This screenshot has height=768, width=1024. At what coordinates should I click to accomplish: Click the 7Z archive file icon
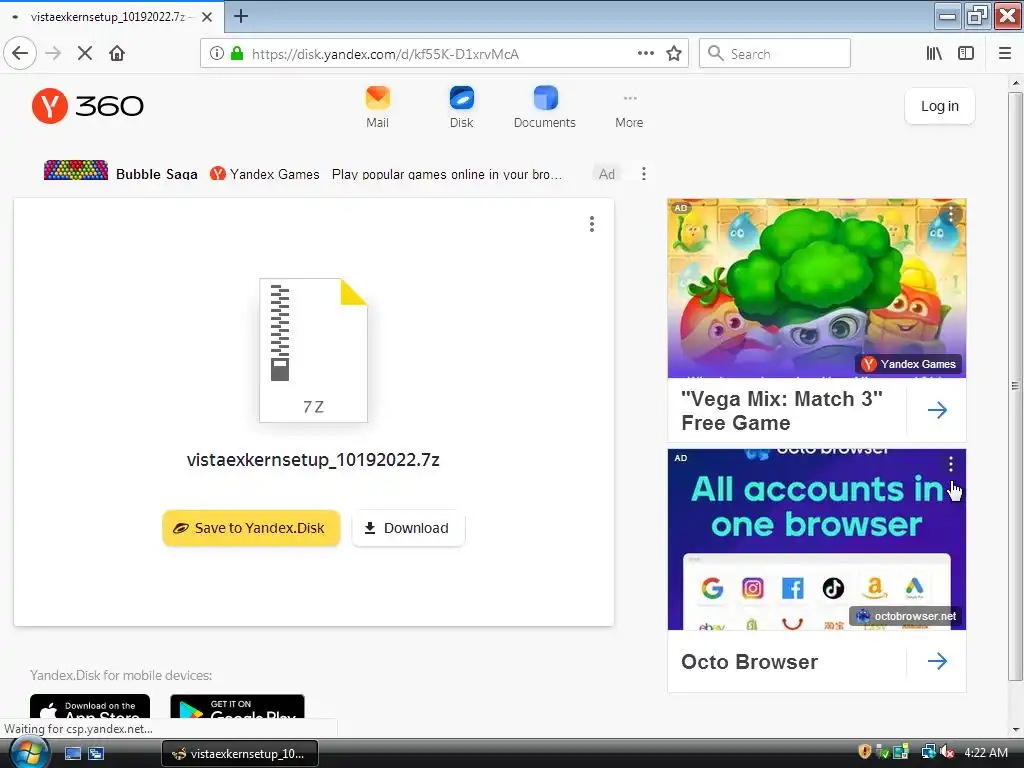click(313, 350)
